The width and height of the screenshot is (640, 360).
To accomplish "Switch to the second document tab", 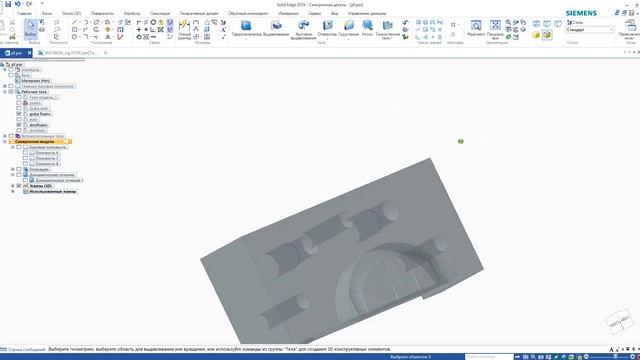I will coord(70,53).
